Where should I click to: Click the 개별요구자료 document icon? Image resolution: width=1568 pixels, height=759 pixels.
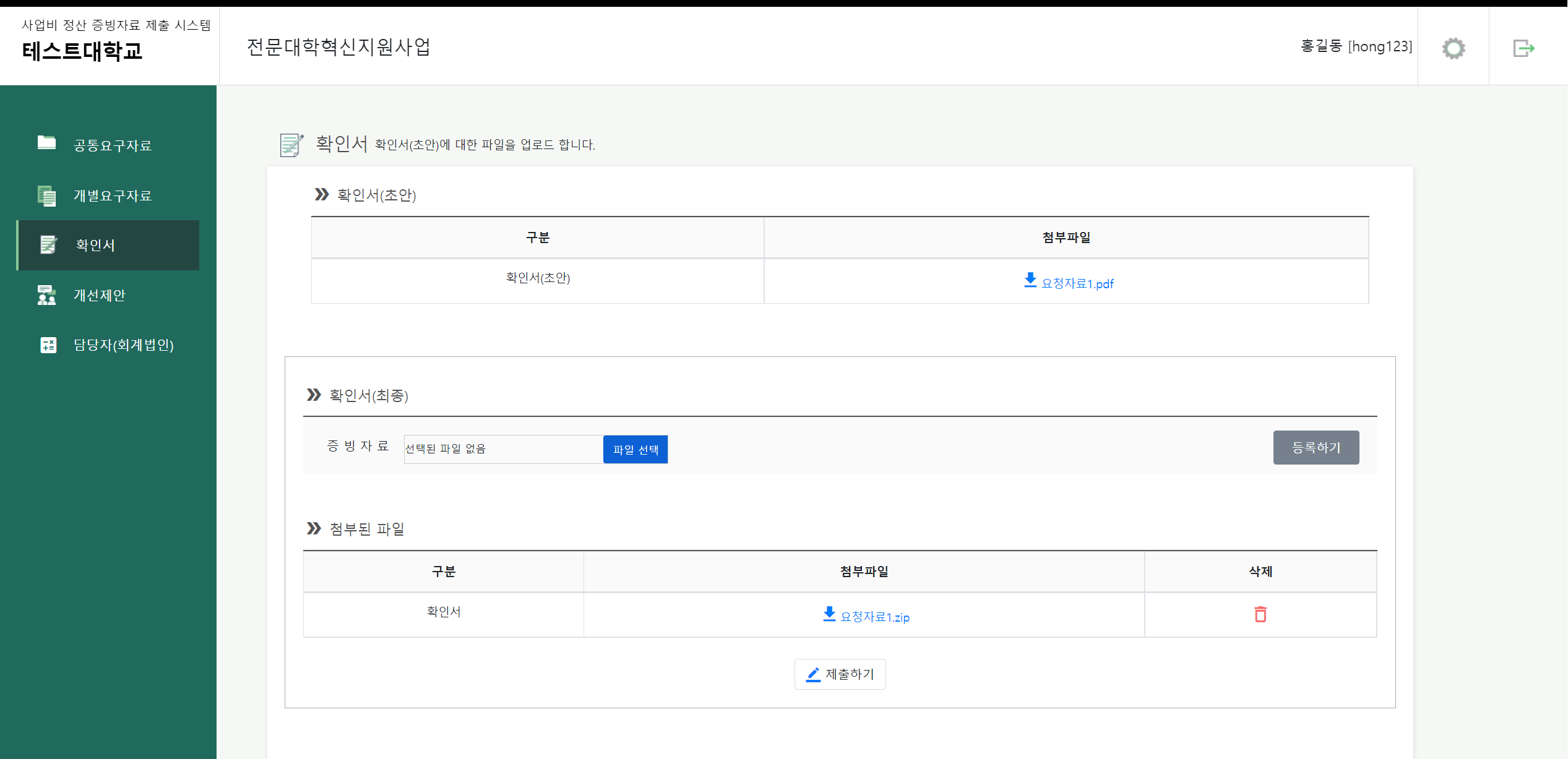point(46,195)
